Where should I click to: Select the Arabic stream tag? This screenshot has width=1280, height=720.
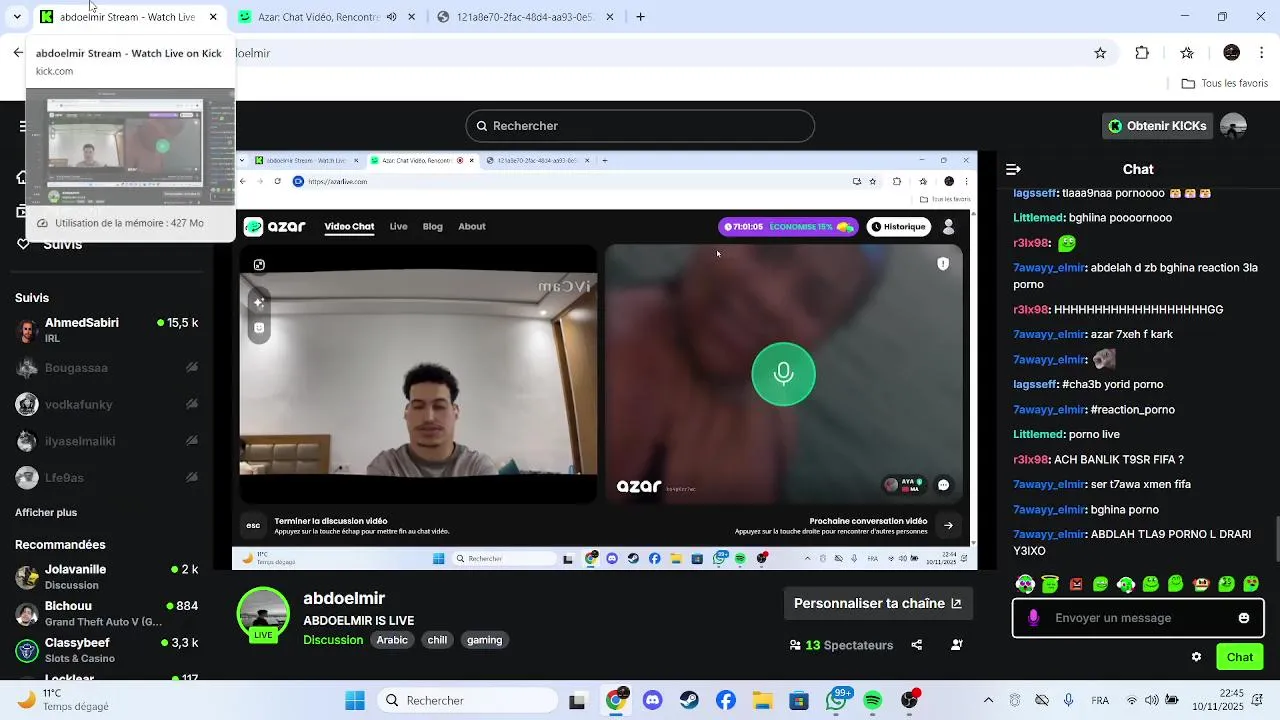pyautogui.click(x=392, y=640)
